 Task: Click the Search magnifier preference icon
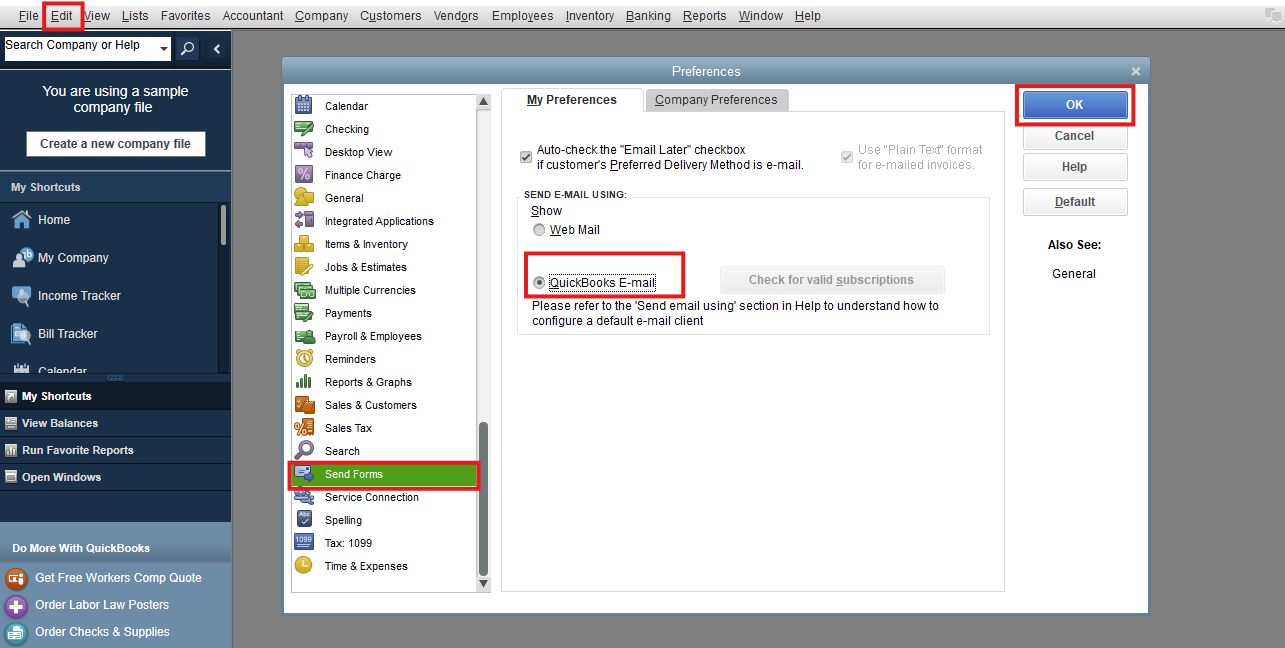click(305, 450)
